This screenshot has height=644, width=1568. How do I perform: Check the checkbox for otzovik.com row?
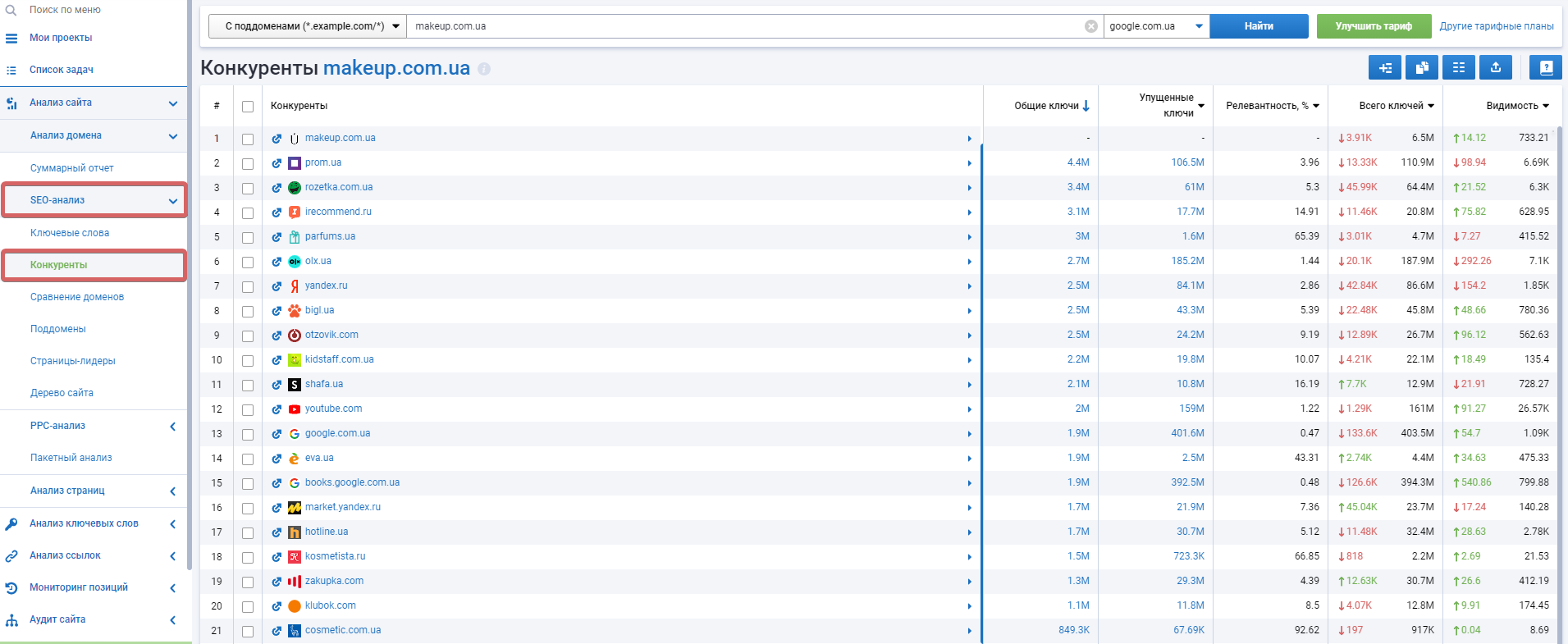[x=248, y=336]
